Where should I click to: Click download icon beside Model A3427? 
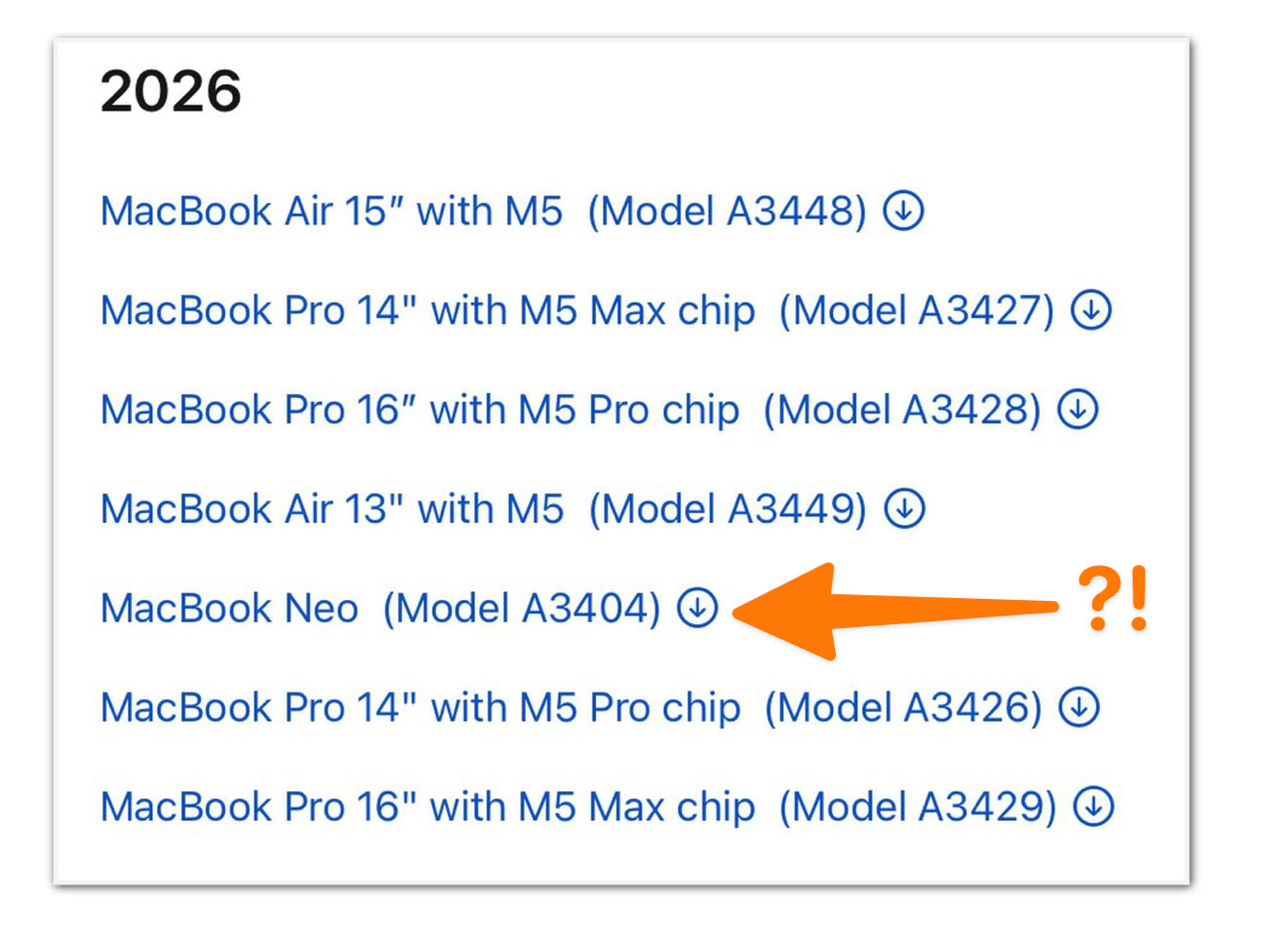click(1091, 310)
